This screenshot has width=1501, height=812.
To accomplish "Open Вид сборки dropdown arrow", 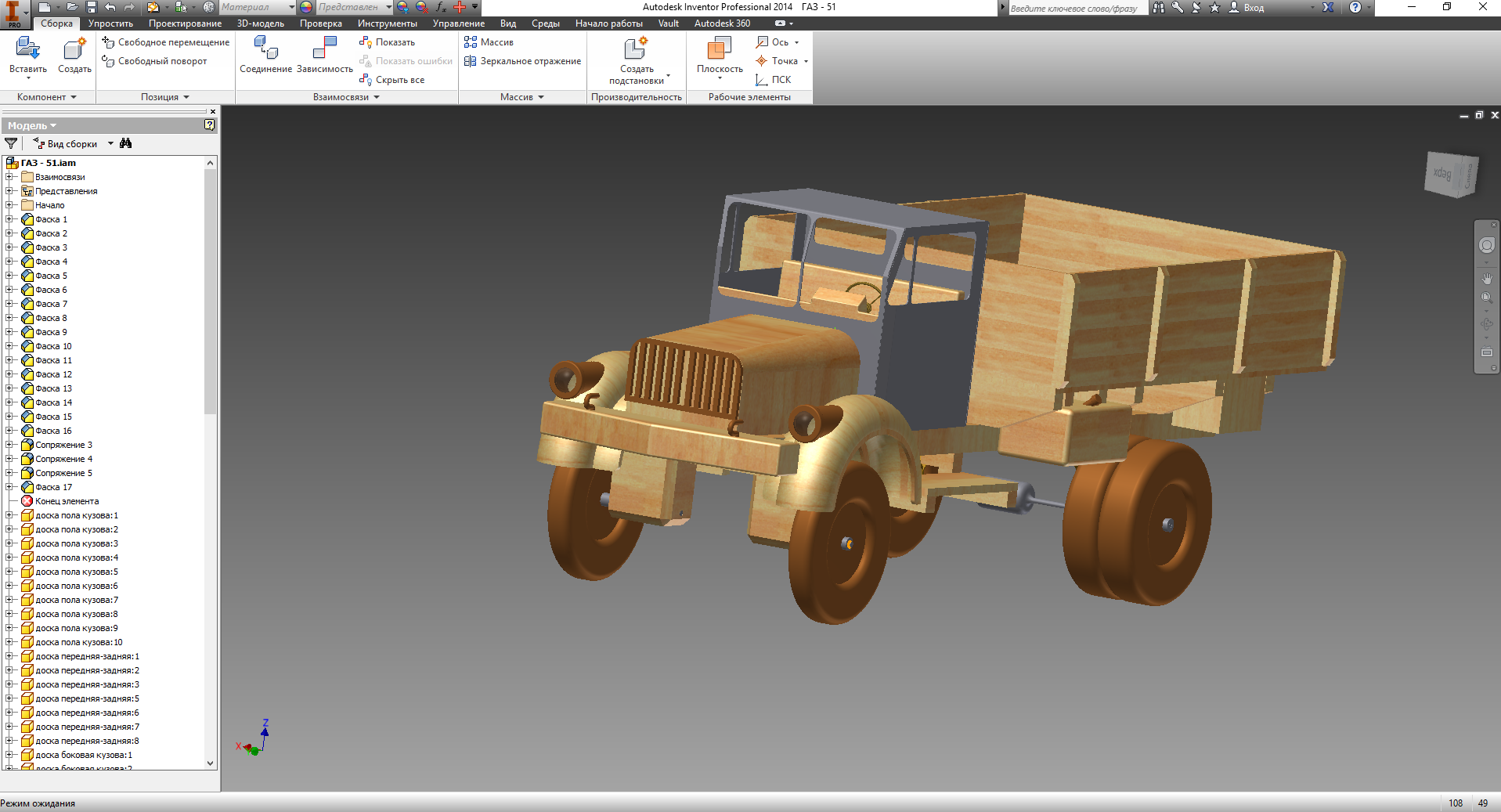I will click(x=110, y=144).
